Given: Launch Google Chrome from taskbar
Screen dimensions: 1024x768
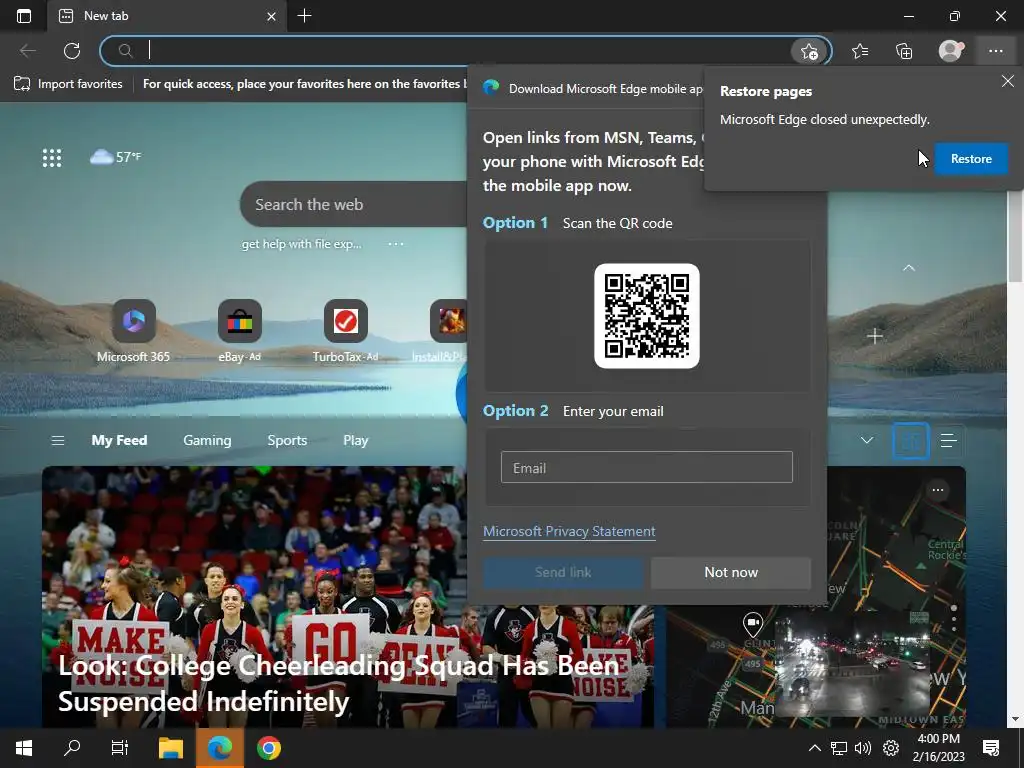Looking at the screenshot, I should point(268,748).
